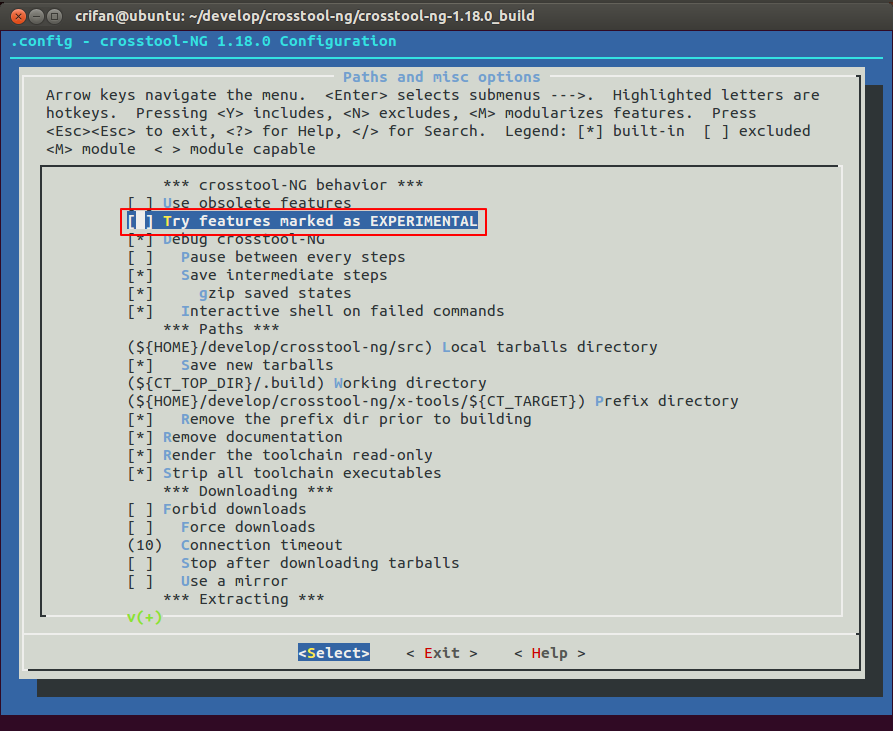Close the terminal window
The height and width of the screenshot is (731, 893).
pyautogui.click(x=18, y=16)
